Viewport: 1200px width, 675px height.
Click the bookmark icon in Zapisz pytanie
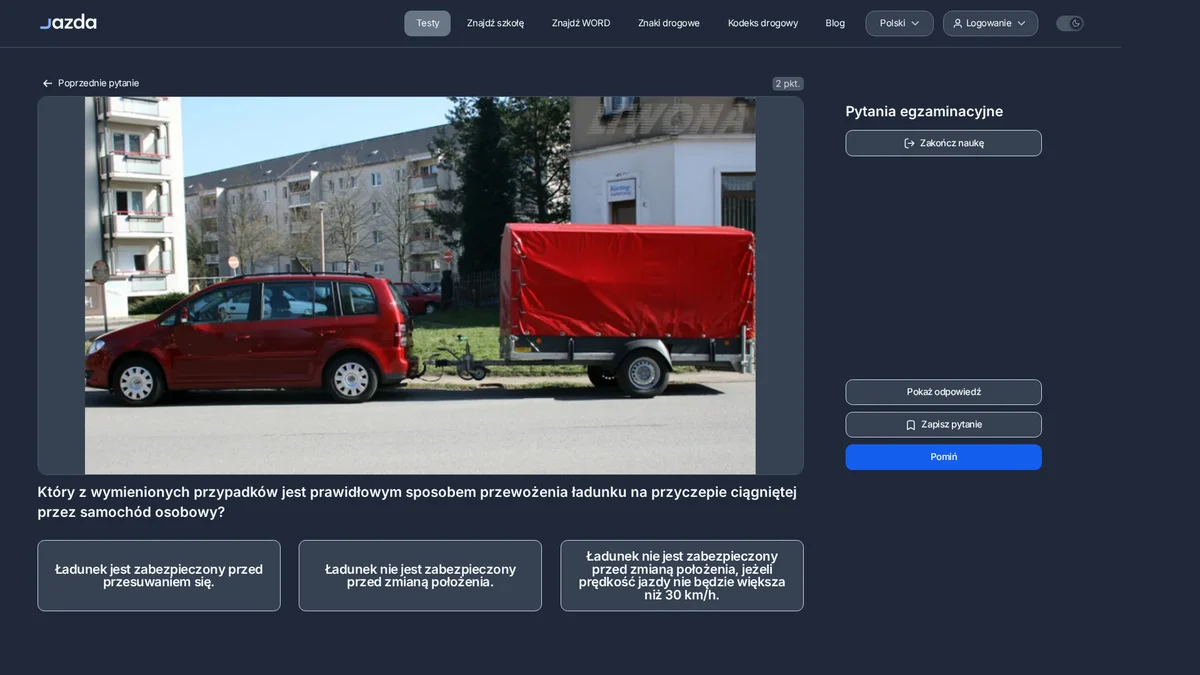click(910, 425)
